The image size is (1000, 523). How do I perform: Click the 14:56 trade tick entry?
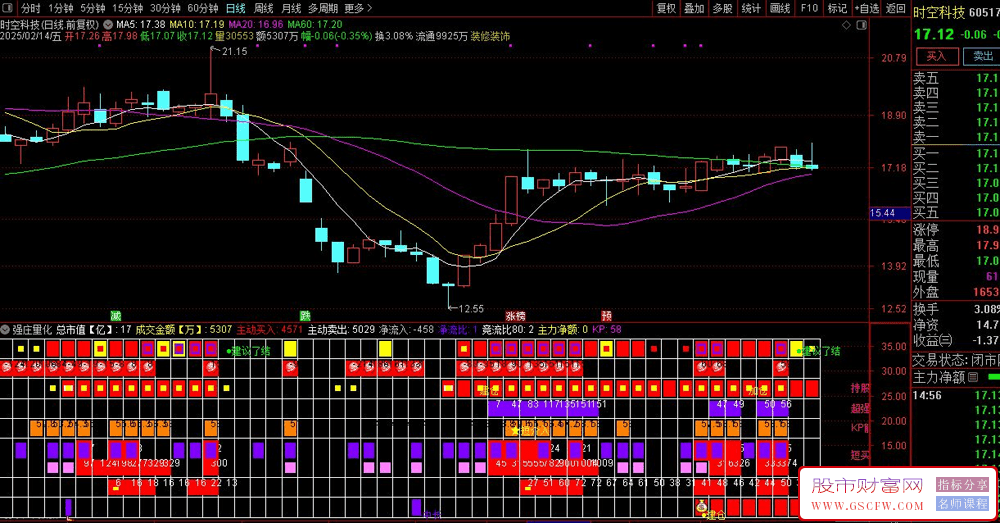[956, 395]
